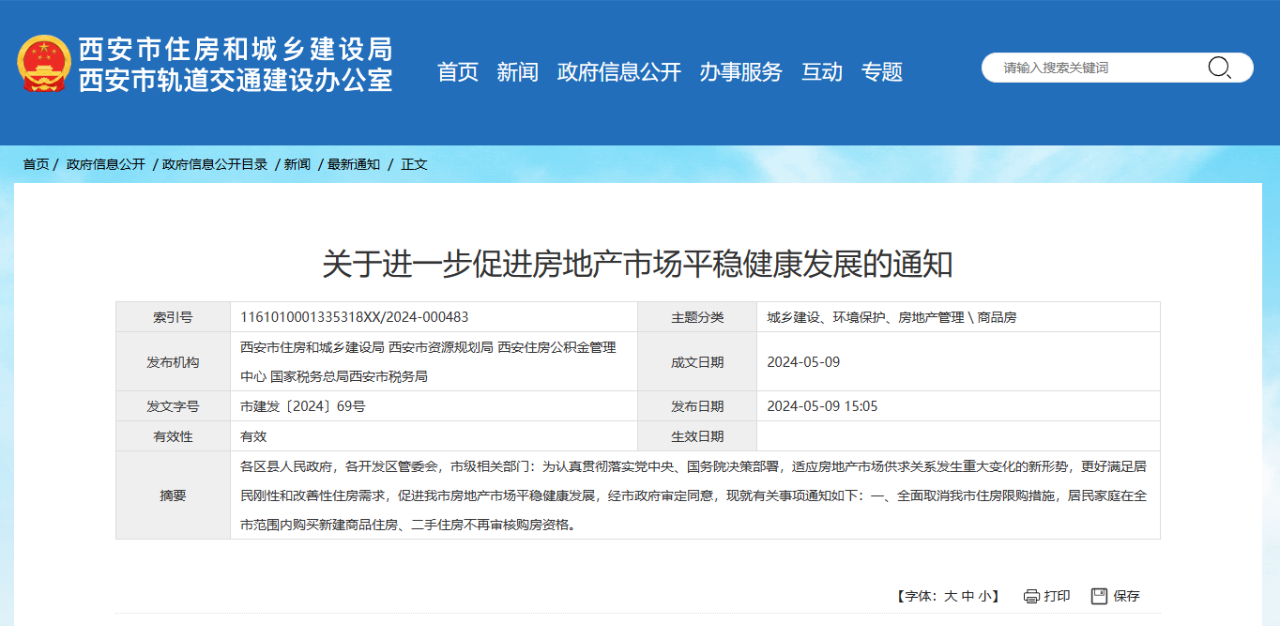Screen dimensions: 1280x626
Task: Click the 成文日期 label cell
Action: 697,362
